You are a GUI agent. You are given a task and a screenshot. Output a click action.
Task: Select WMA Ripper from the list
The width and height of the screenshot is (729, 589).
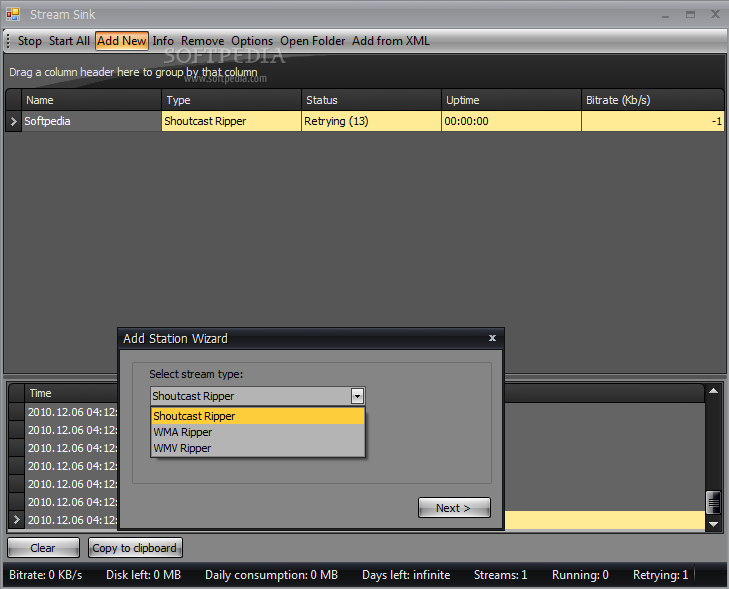click(x=258, y=432)
